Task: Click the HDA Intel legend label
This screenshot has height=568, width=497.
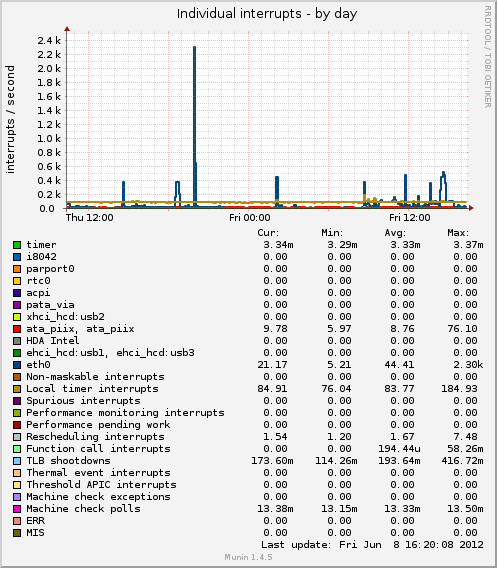Action: (x=53, y=341)
